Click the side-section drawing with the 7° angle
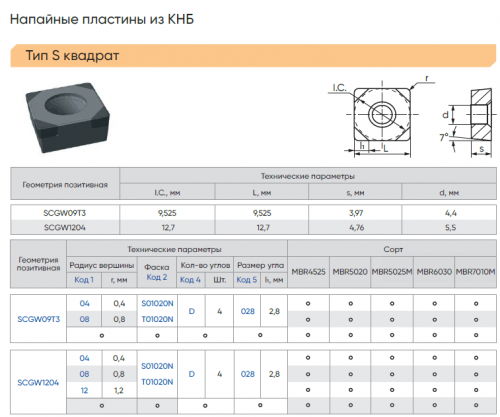The image size is (500, 417). (x=467, y=122)
